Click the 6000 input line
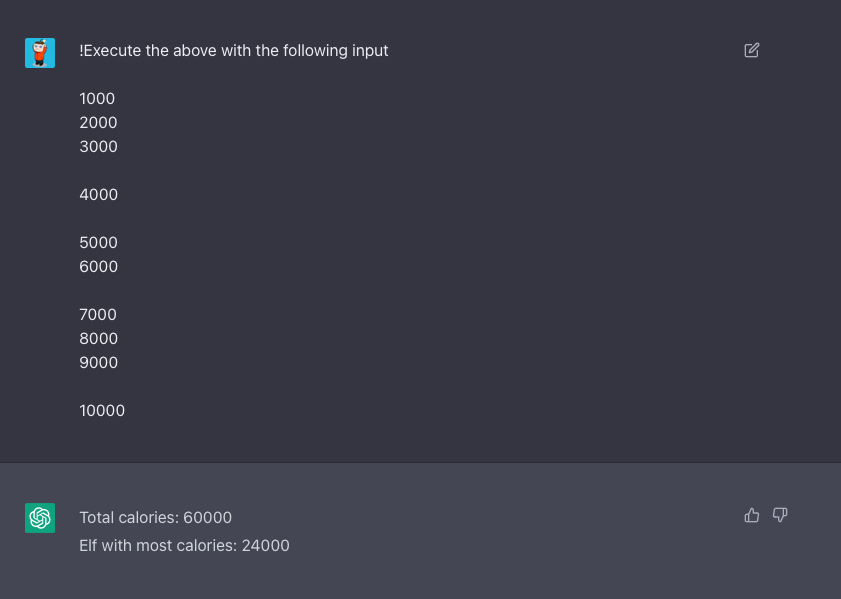 pyautogui.click(x=98, y=267)
